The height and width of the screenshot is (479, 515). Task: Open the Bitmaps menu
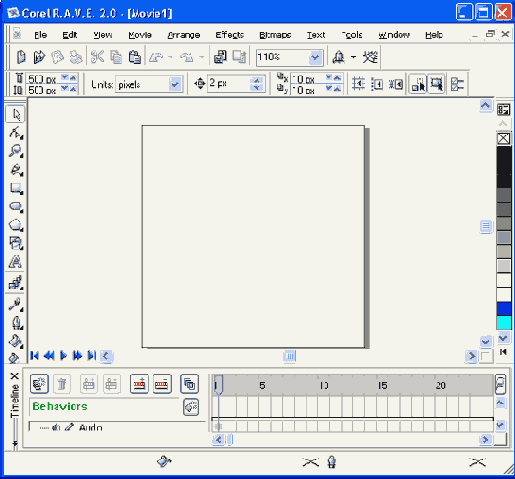[x=275, y=35]
